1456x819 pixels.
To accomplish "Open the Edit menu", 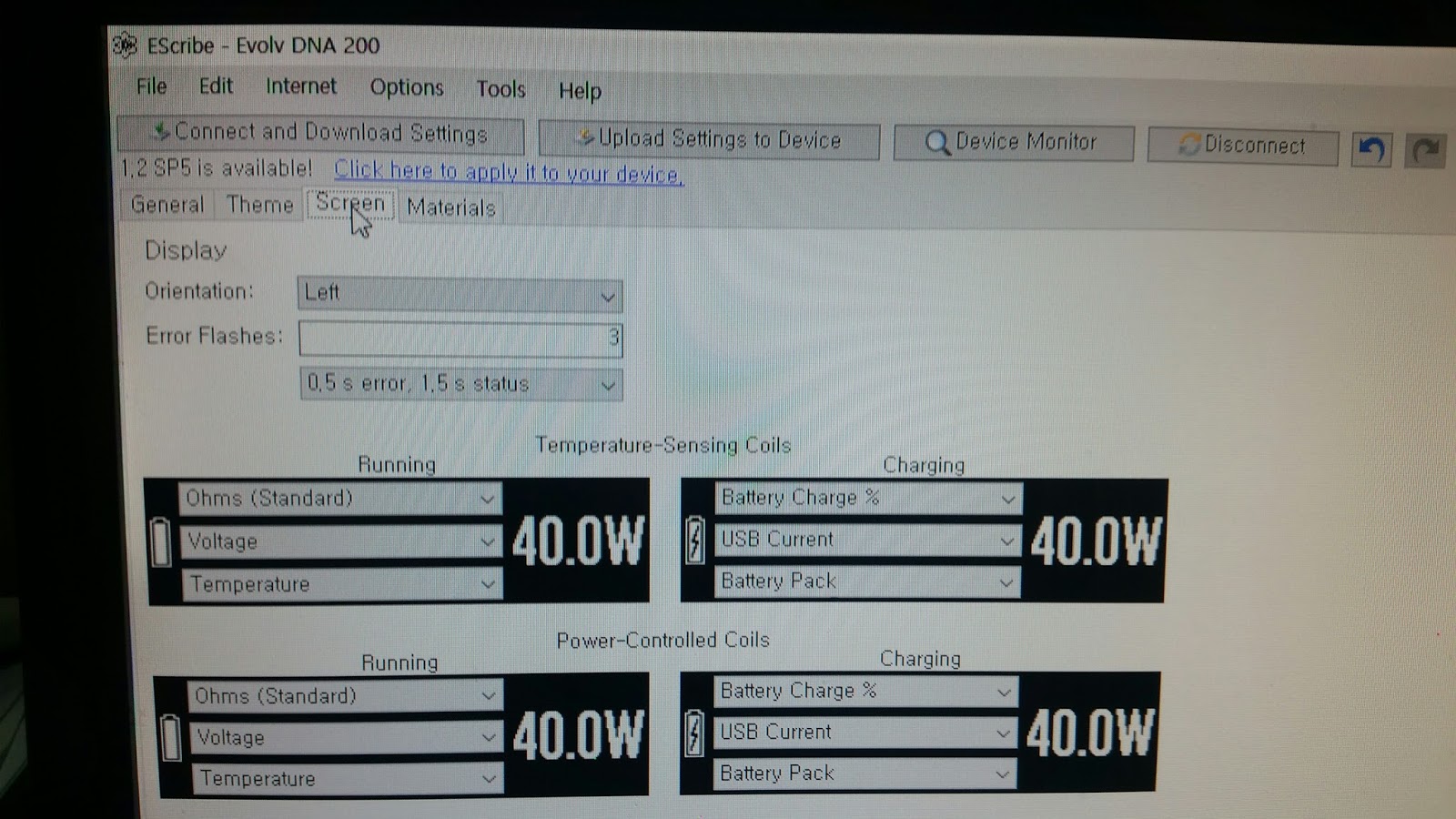I will click(x=216, y=86).
